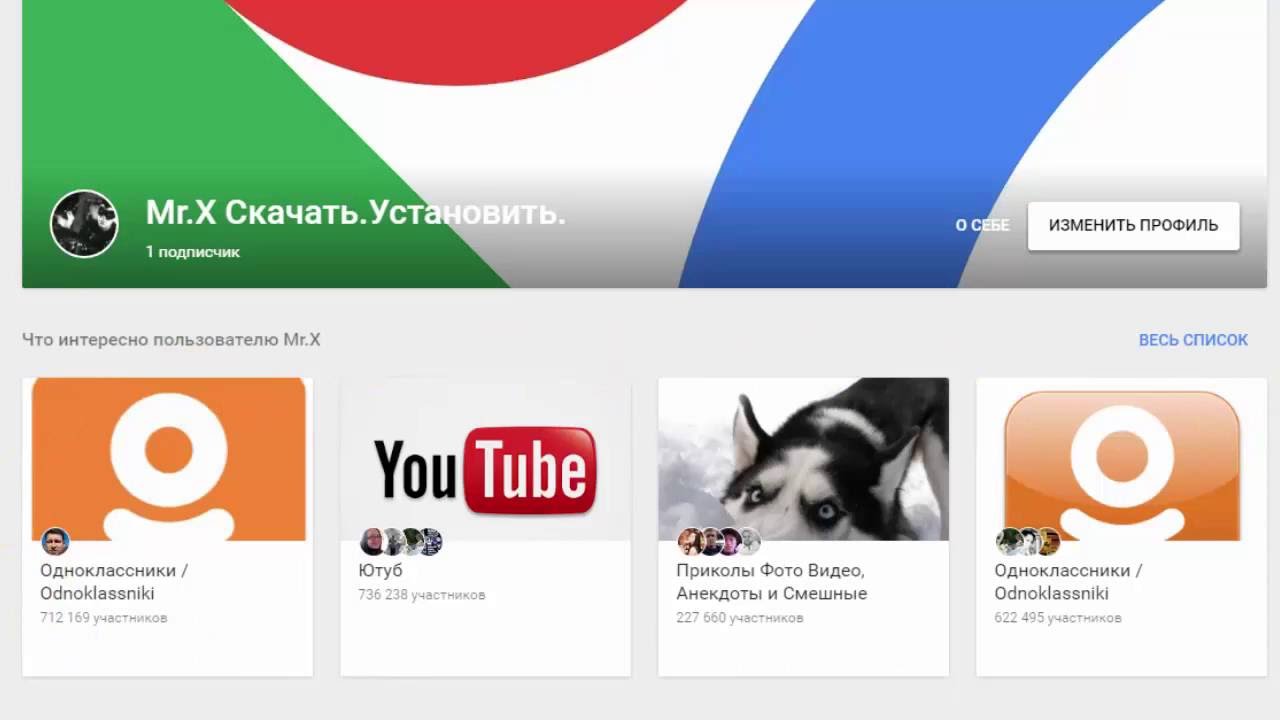The image size is (1280, 720).
Task: Click the member avatars on the Ютуб card
Action: (401, 542)
